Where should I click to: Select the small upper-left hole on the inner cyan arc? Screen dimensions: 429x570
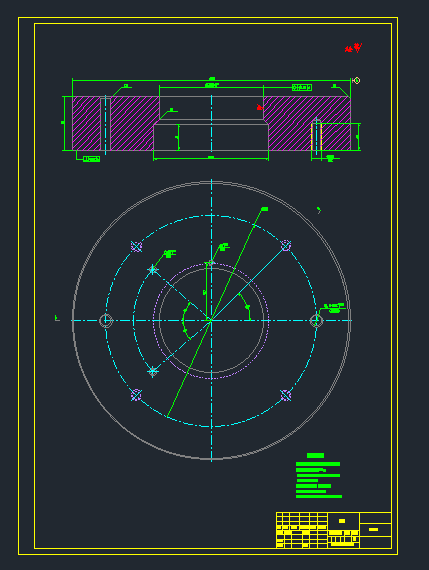point(153,270)
